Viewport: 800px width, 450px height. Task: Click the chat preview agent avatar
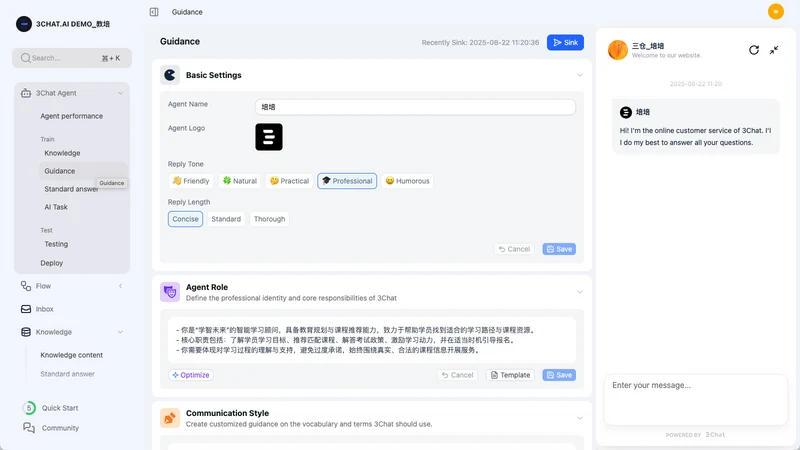tap(617, 50)
